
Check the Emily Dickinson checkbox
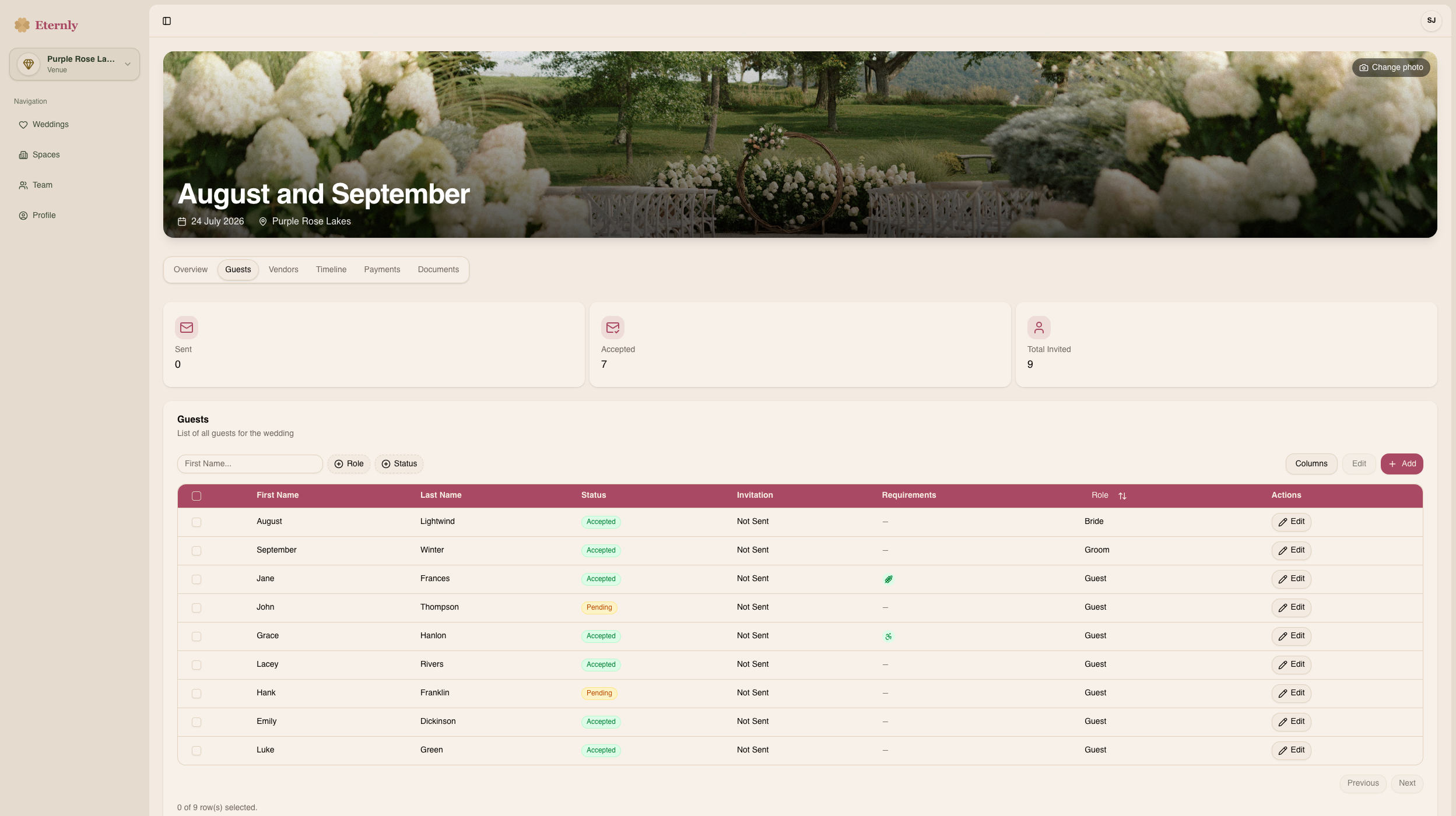(x=197, y=722)
